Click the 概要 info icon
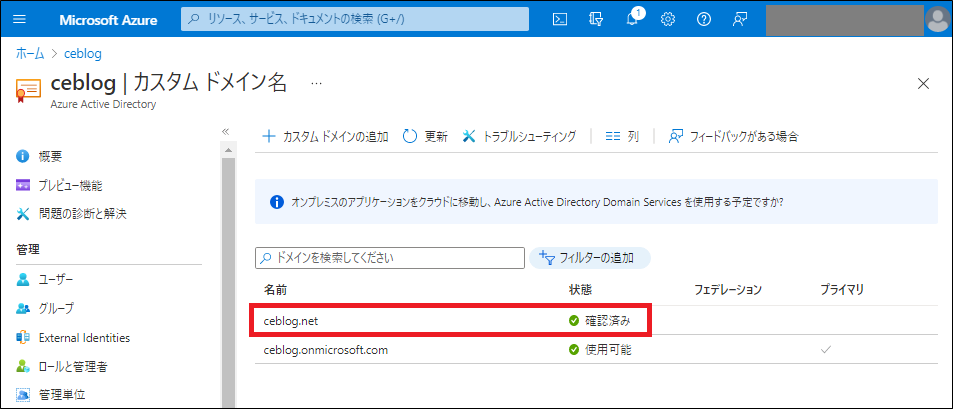953x409 pixels. [23, 157]
